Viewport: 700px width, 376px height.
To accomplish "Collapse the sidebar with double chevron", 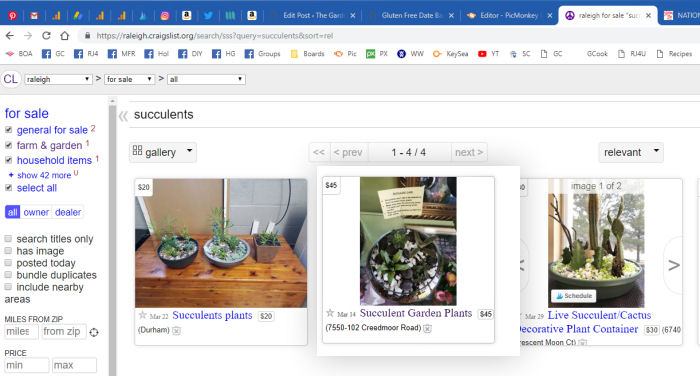I will point(123,116).
